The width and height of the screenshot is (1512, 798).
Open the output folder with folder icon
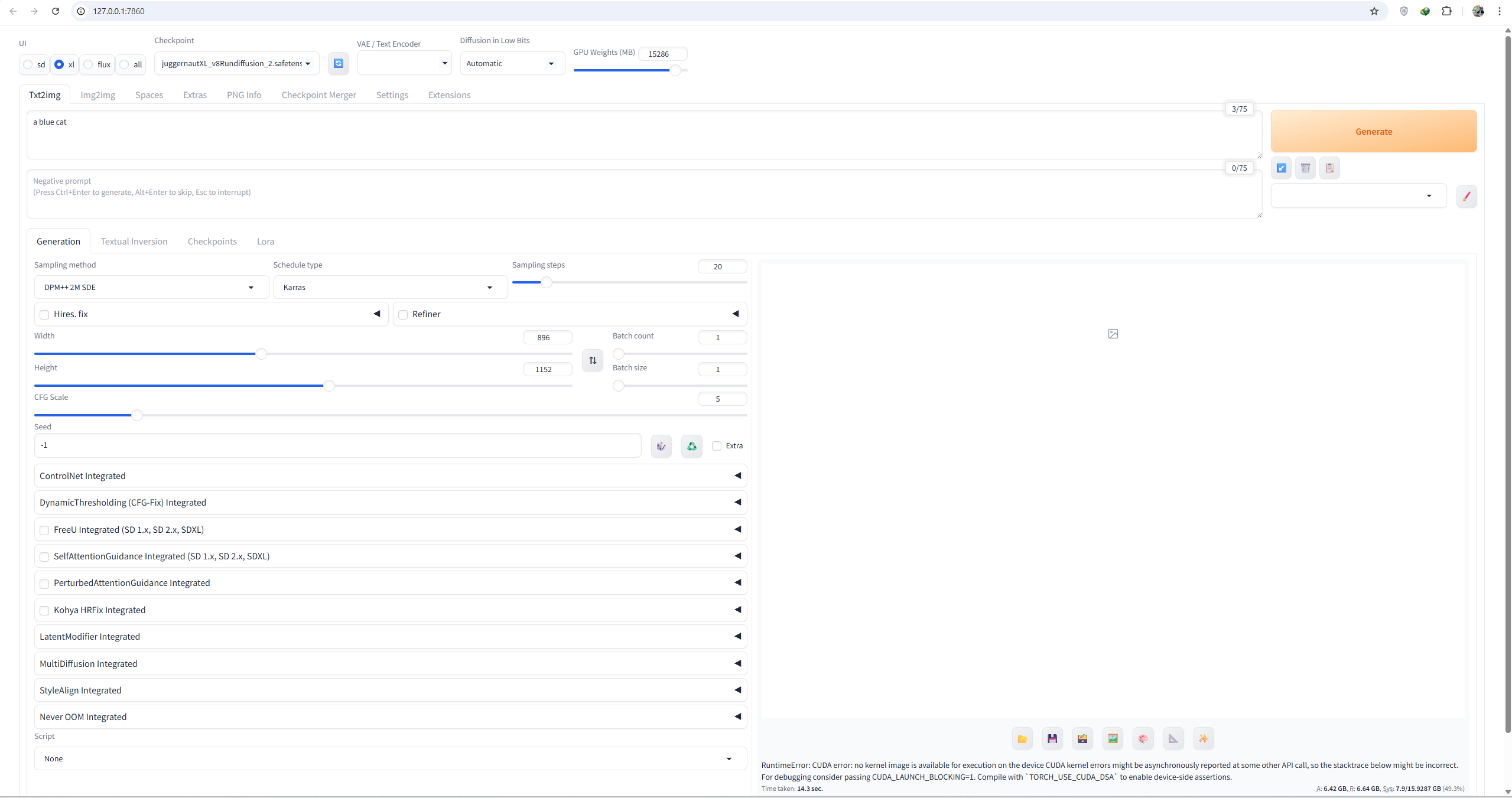1022,738
